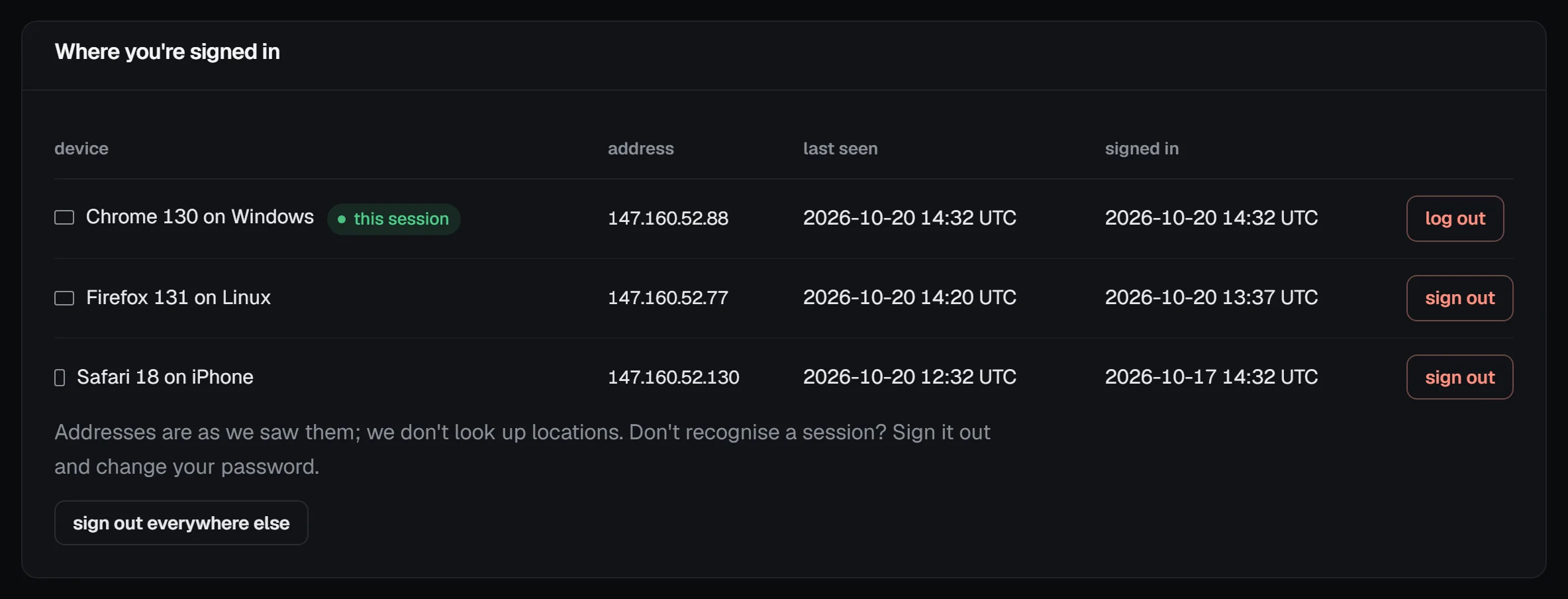Click IP address 147.160.52.88
Viewport: 1568px width, 599px height.
pyautogui.click(x=667, y=218)
